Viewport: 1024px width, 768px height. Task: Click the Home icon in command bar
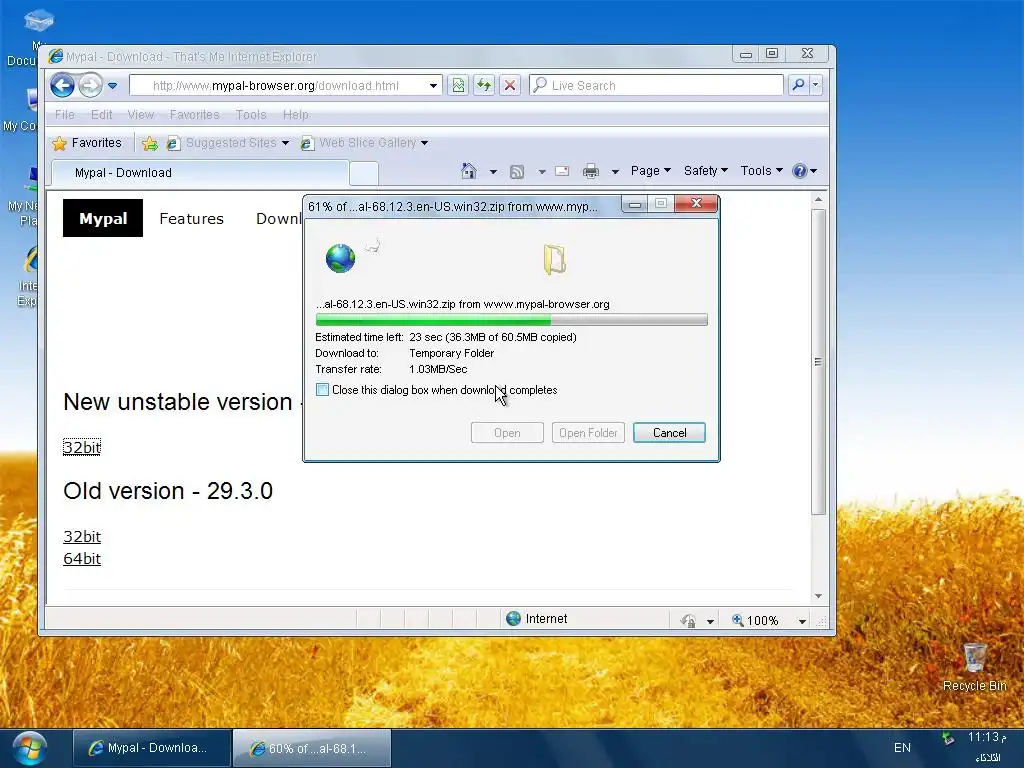click(468, 171)
